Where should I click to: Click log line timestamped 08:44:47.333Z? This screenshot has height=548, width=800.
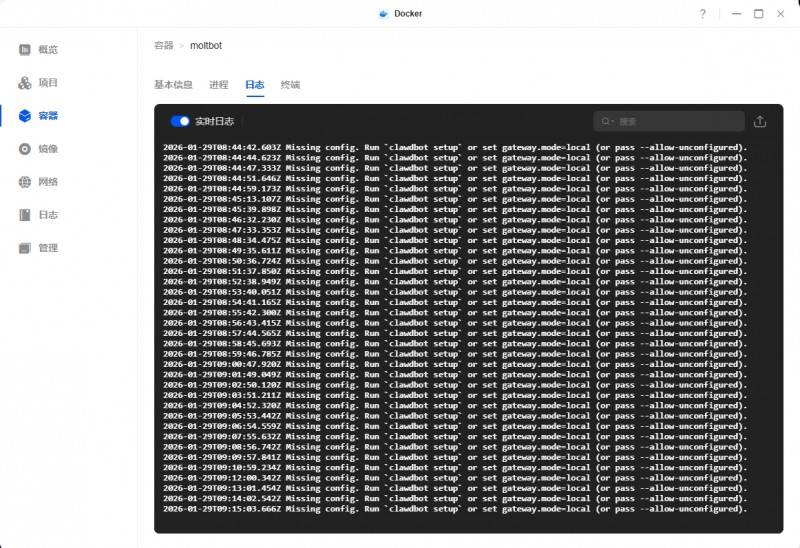455,168
